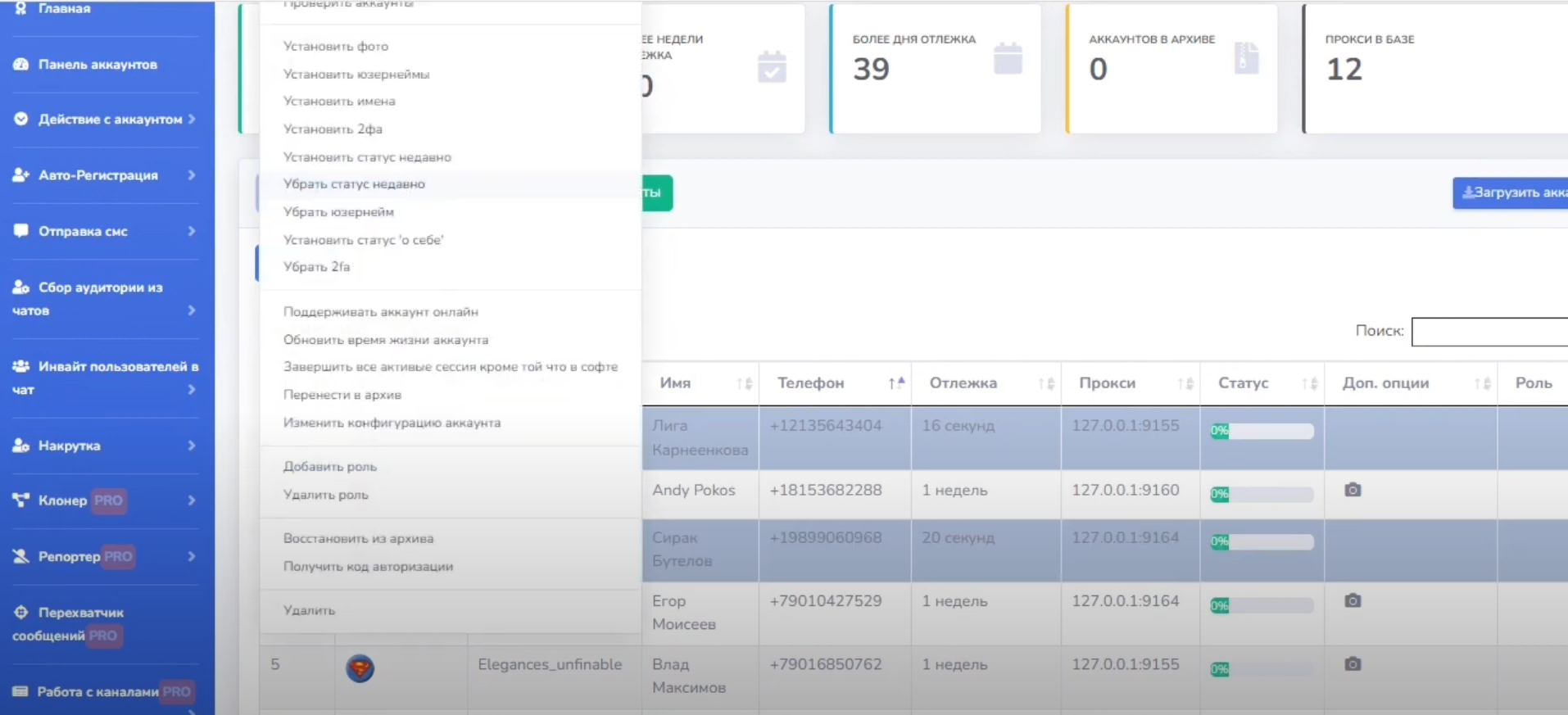Select Получить код авторизации menu entry
The width and height of the screenshot is (1568, 715).
(x=368, y=567)
